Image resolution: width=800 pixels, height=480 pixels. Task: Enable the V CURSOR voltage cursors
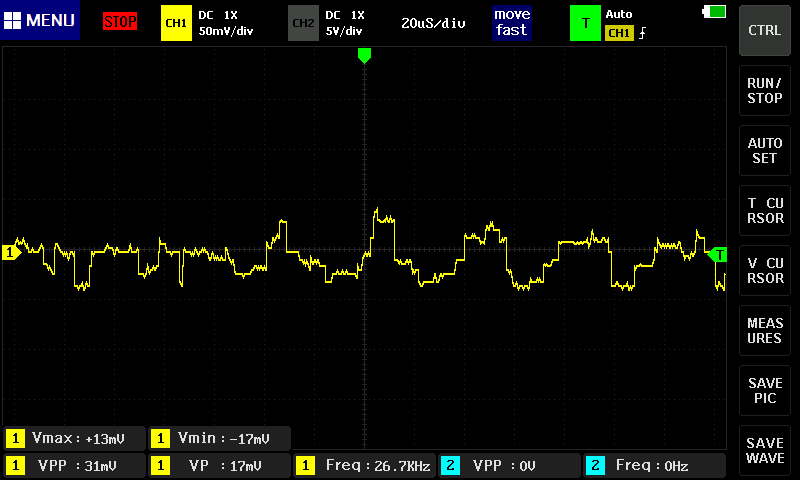pyautogui.click(x=764, y=270)
